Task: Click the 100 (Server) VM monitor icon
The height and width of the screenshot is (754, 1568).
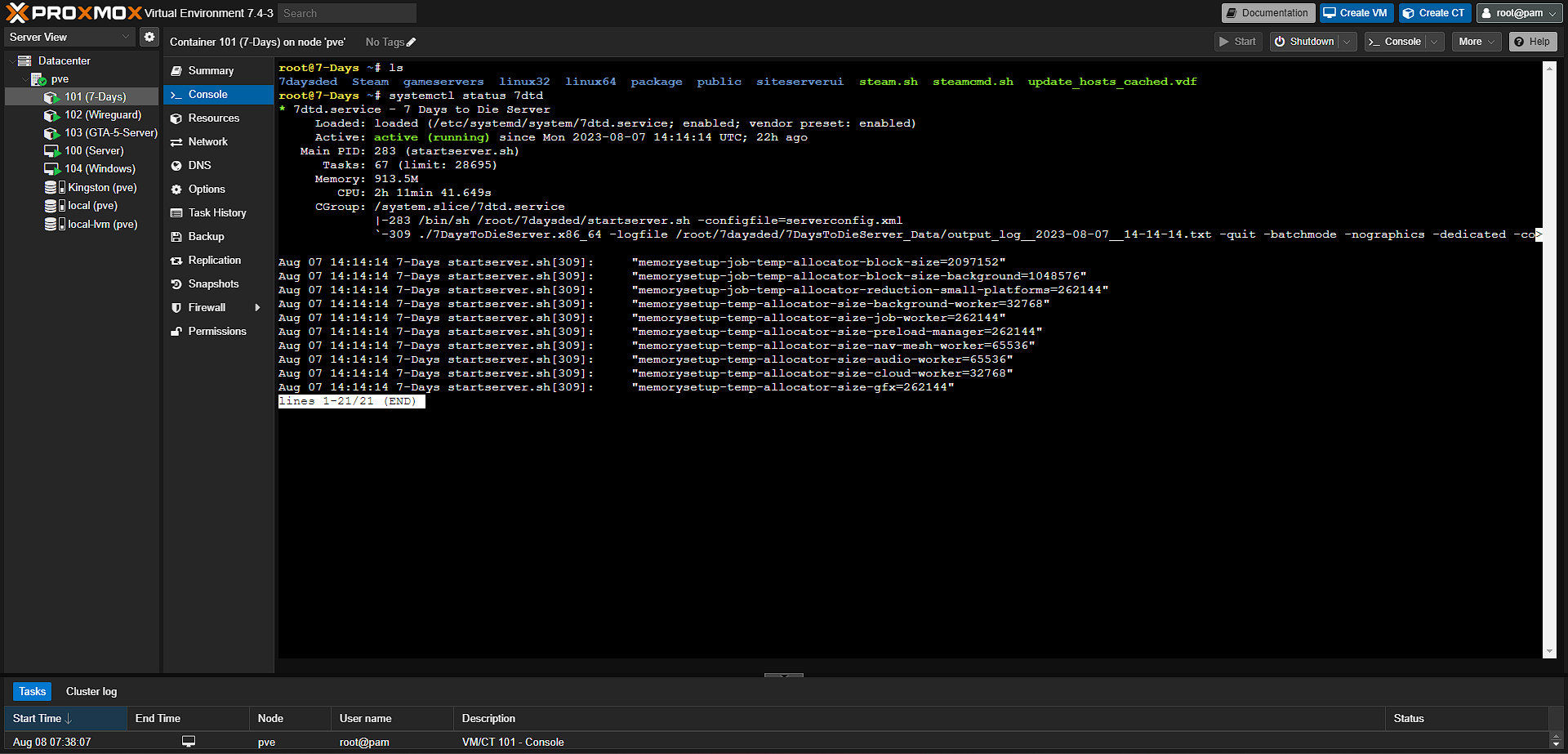Action: tap(51, 151)
